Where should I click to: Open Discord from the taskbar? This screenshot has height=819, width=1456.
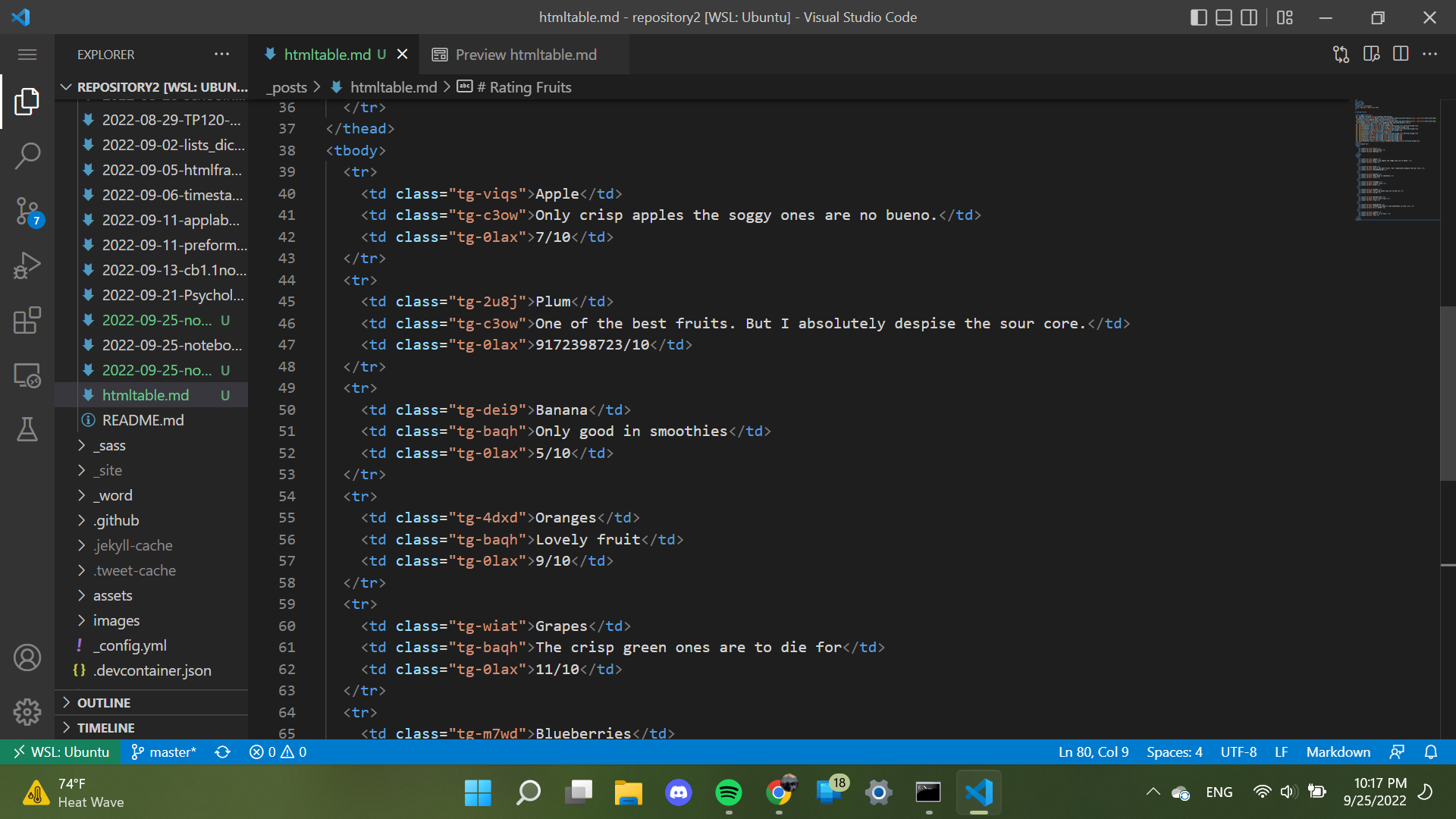point(678,792)
